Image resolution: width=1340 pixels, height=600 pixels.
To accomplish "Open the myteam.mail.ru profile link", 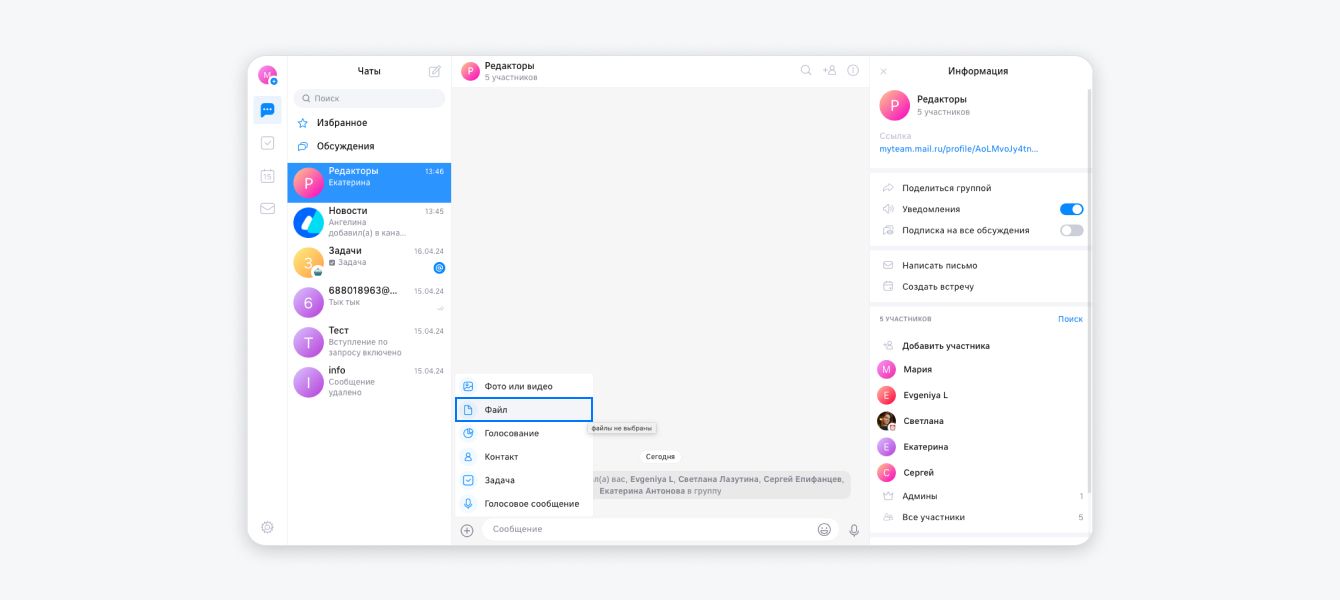I will pos(958,148).
